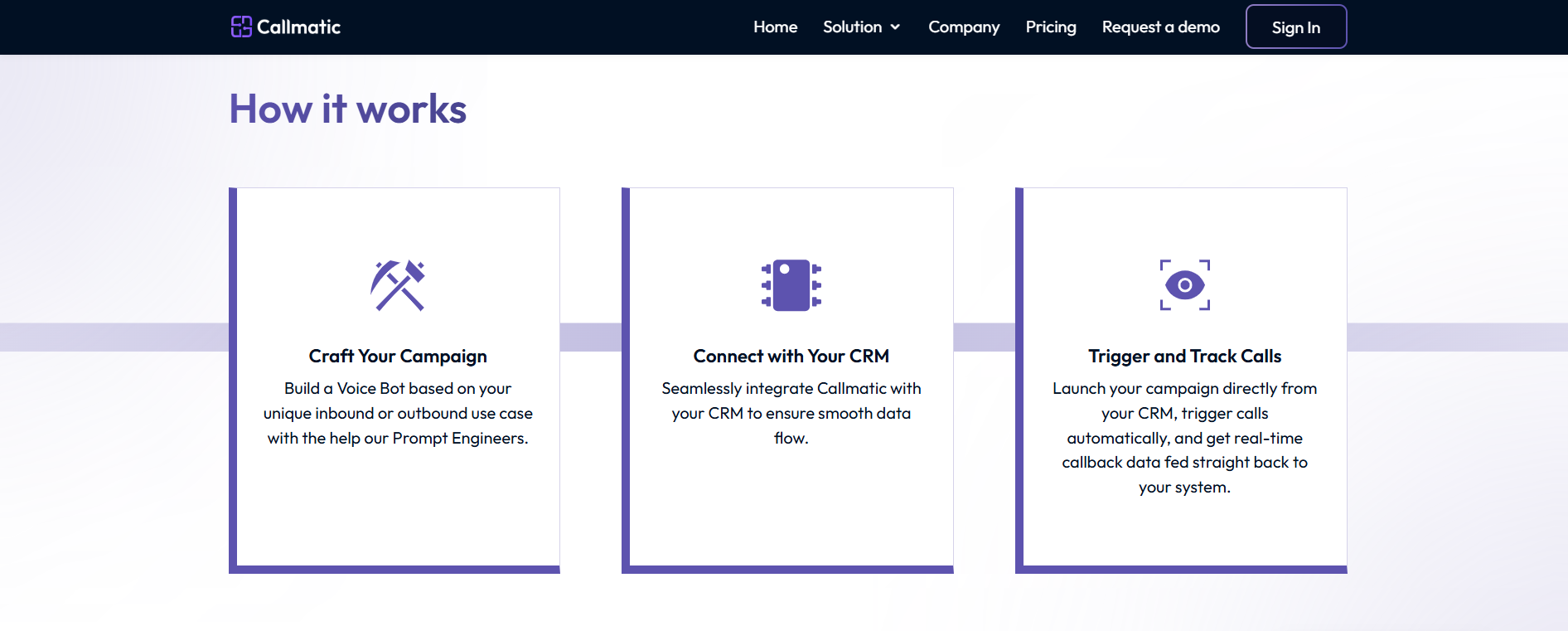The height and width of the screenshot is (631, 1568).
Task: Select the Craft Your Campaign heading
Action: (x=398, y=357)
